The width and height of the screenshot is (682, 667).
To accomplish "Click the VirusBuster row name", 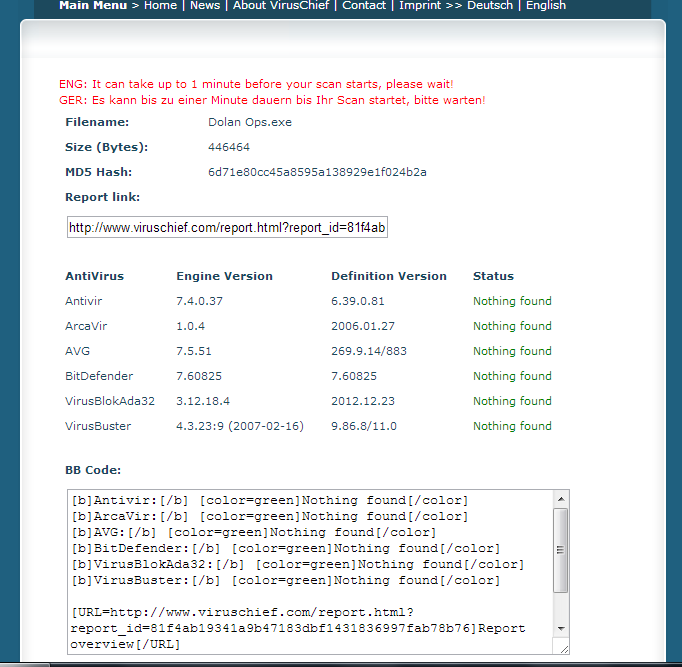I will [x=98, y=426].
